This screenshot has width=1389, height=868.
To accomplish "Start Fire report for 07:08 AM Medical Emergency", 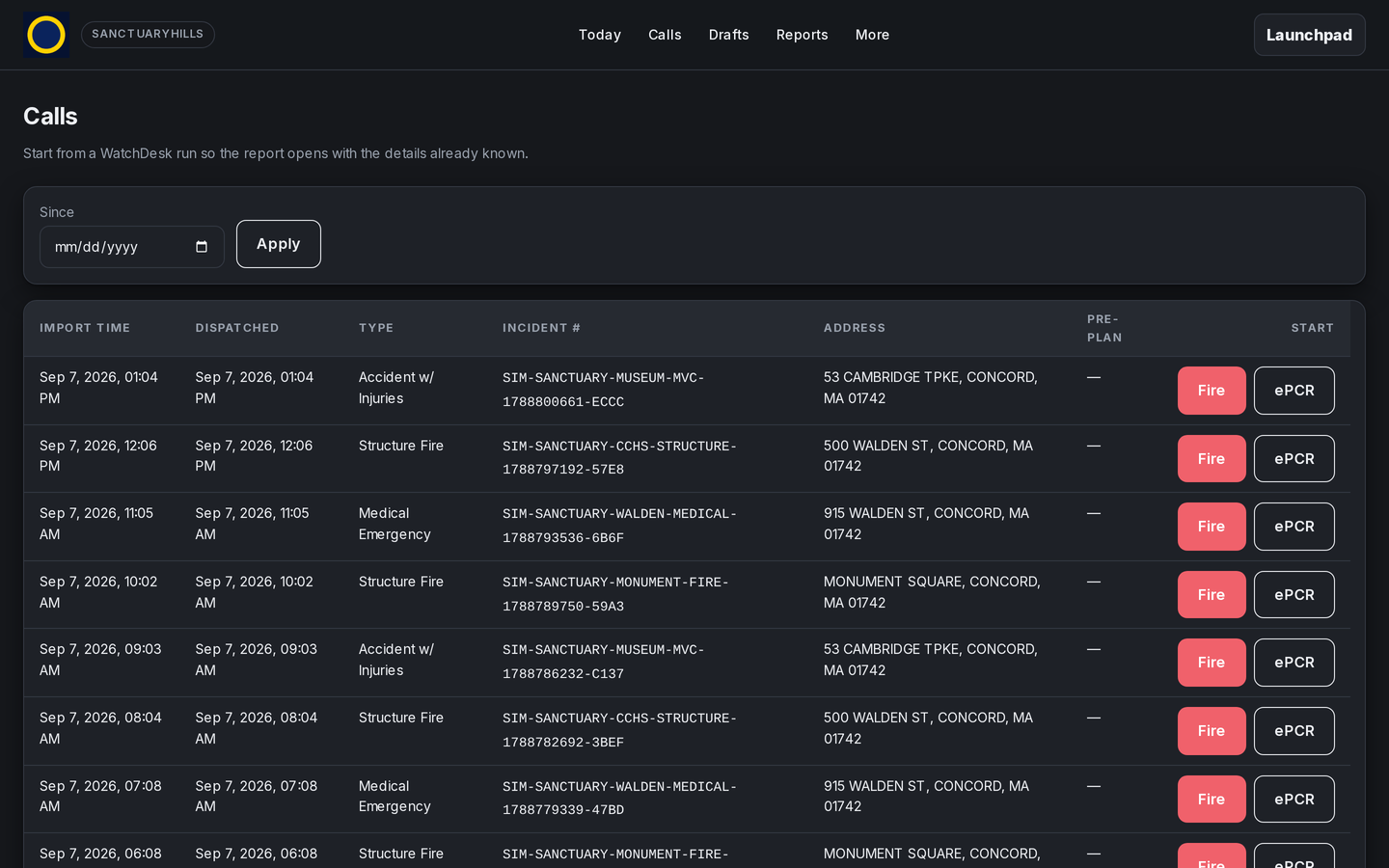I will (1212, 800).
